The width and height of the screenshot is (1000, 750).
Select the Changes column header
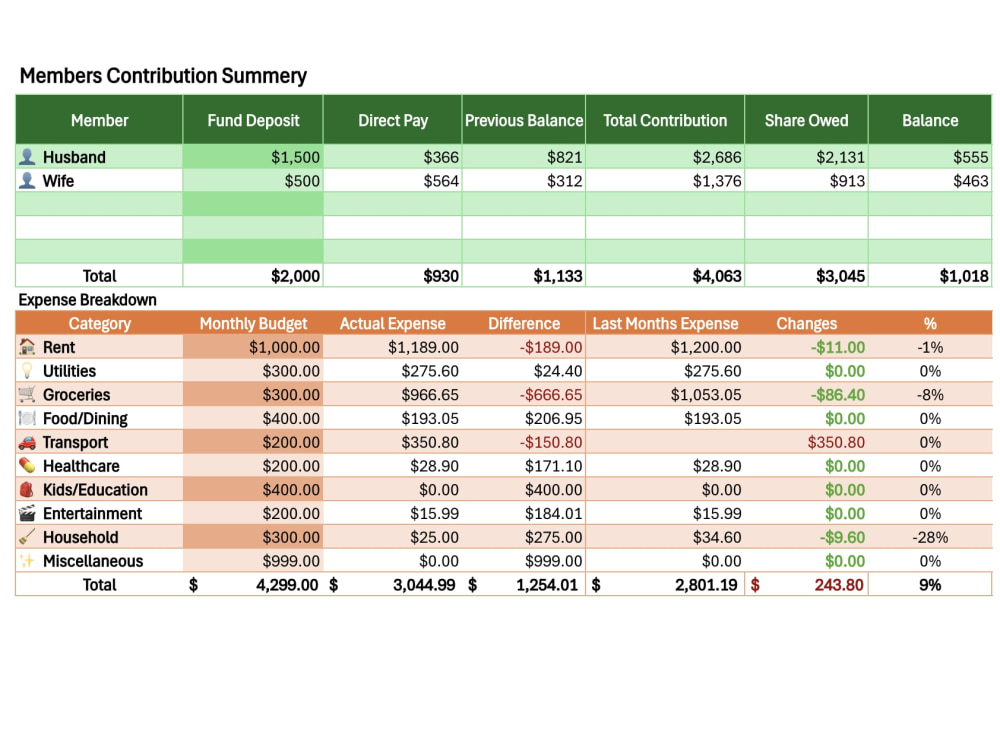[806, 323]
